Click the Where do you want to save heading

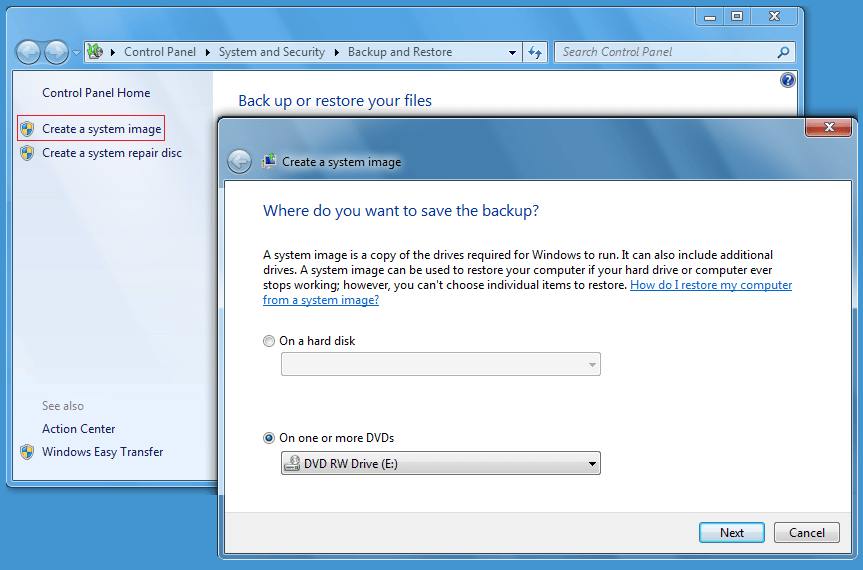coord(401,211)
